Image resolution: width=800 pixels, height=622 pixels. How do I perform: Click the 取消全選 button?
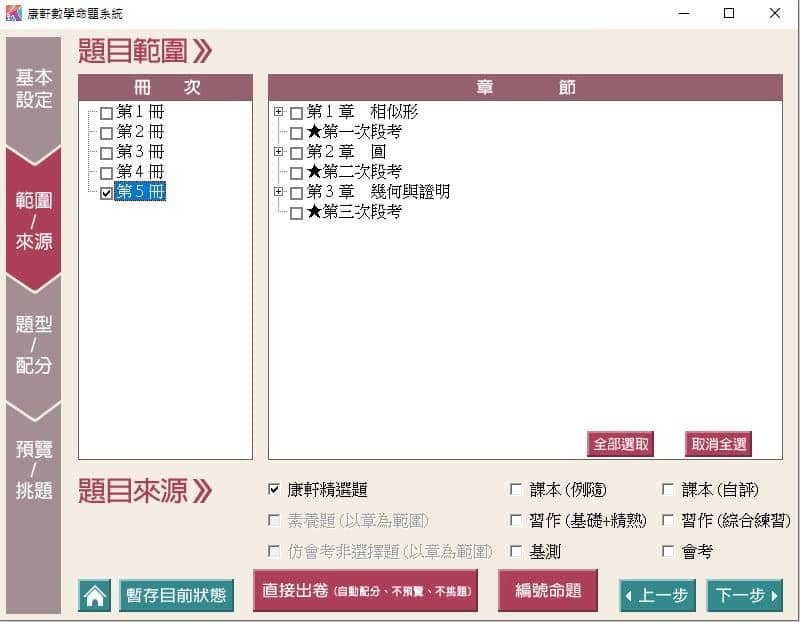point(718,444)
